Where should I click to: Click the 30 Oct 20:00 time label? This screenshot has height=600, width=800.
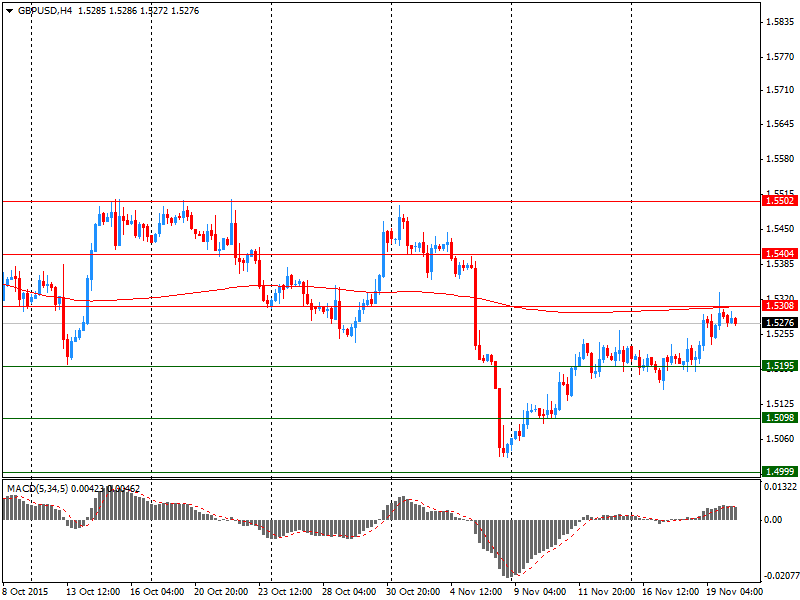click(x=413, y=592)
